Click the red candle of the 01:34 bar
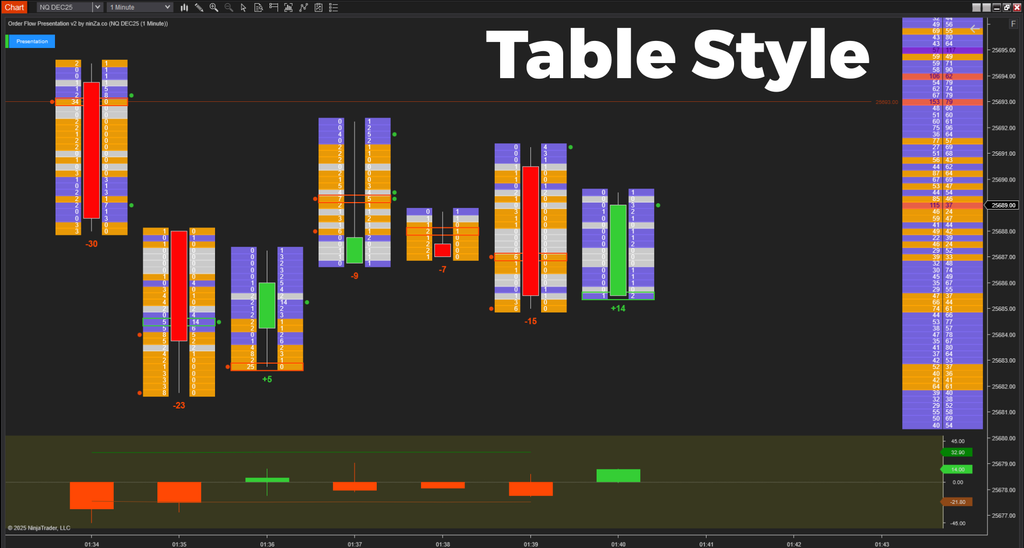 pos(91,150)
